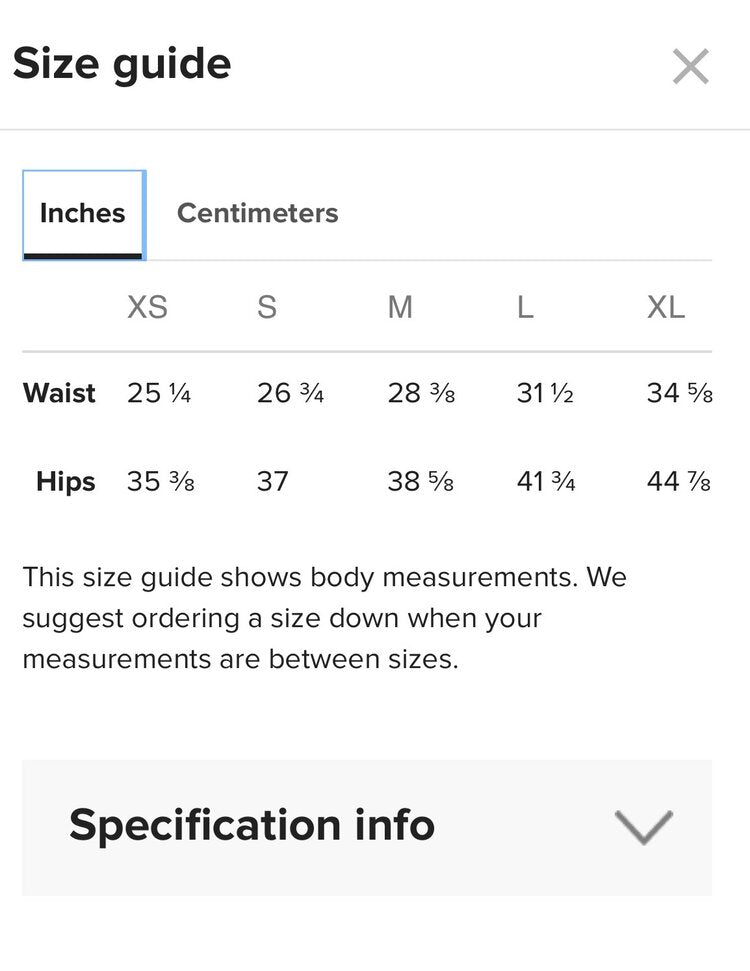Click the S size column header
750x971 pixels.
point(266,307)
